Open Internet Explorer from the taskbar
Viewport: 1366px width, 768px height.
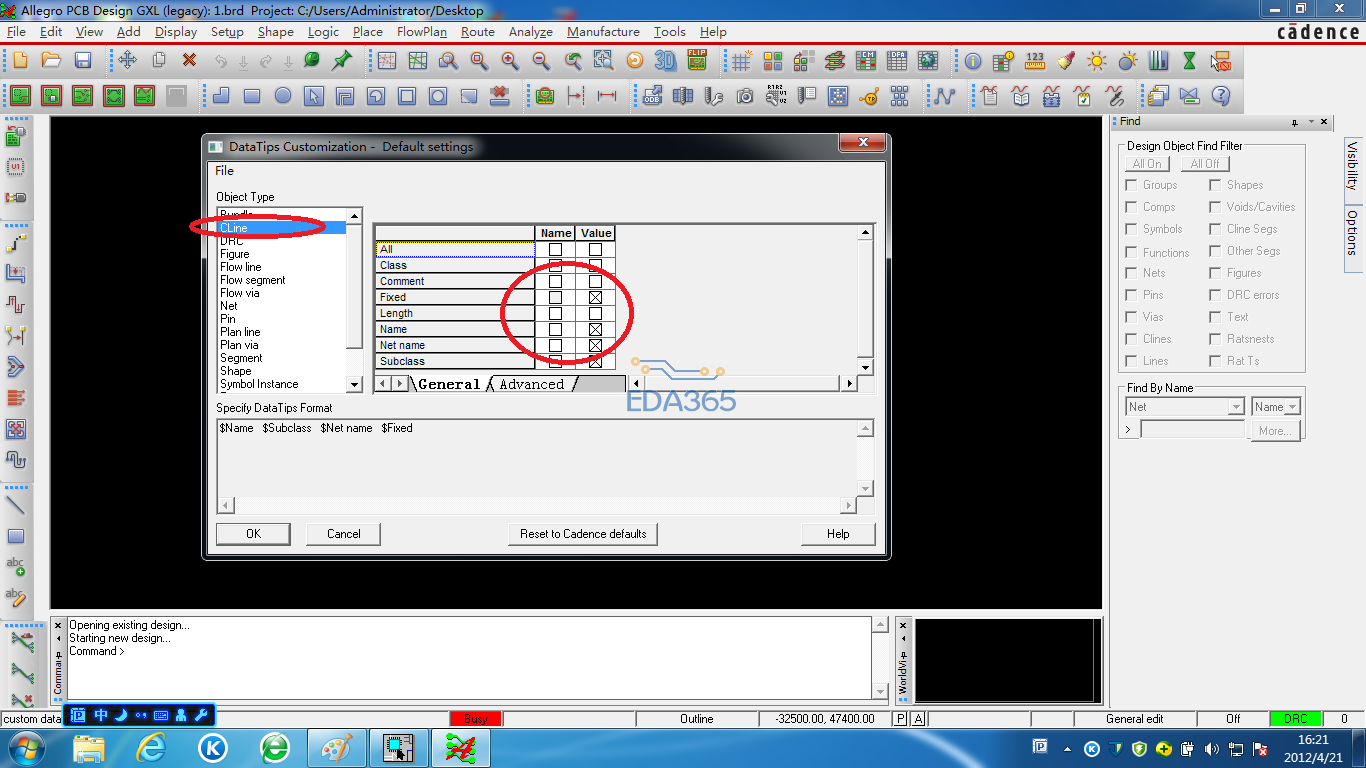point(151,747)
